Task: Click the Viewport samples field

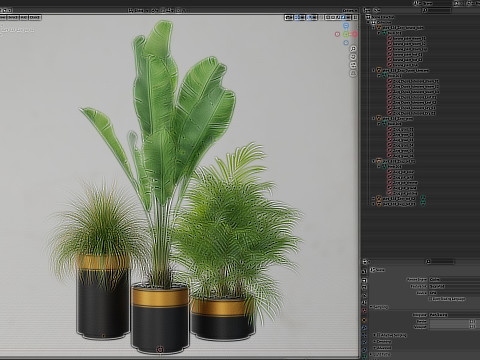Action: pyautogui.click(x=453, y=327)
